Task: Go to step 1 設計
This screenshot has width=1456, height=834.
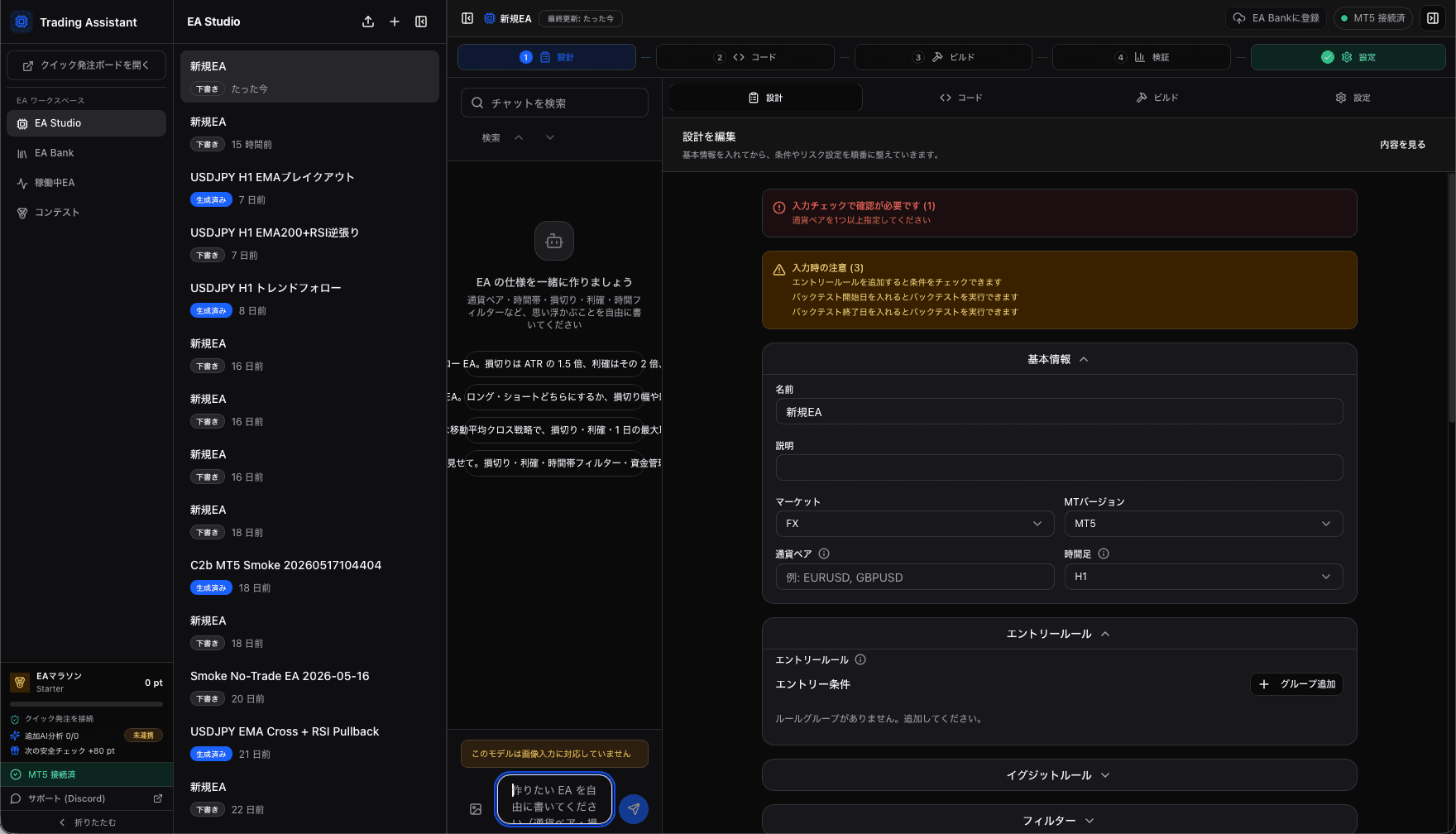Action: (x=547, y=57)
